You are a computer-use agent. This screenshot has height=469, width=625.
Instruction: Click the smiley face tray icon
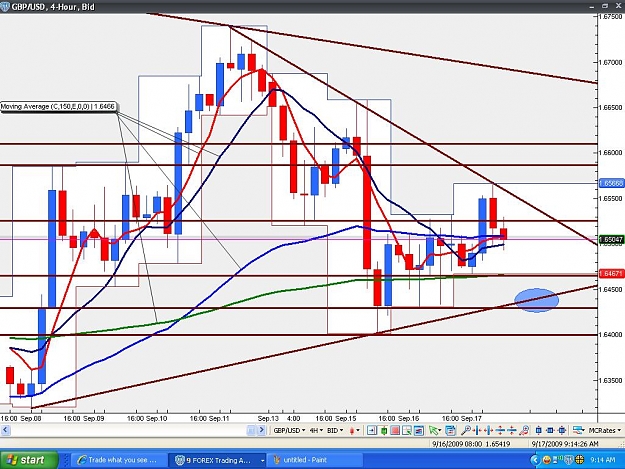(x=546, y=460)
